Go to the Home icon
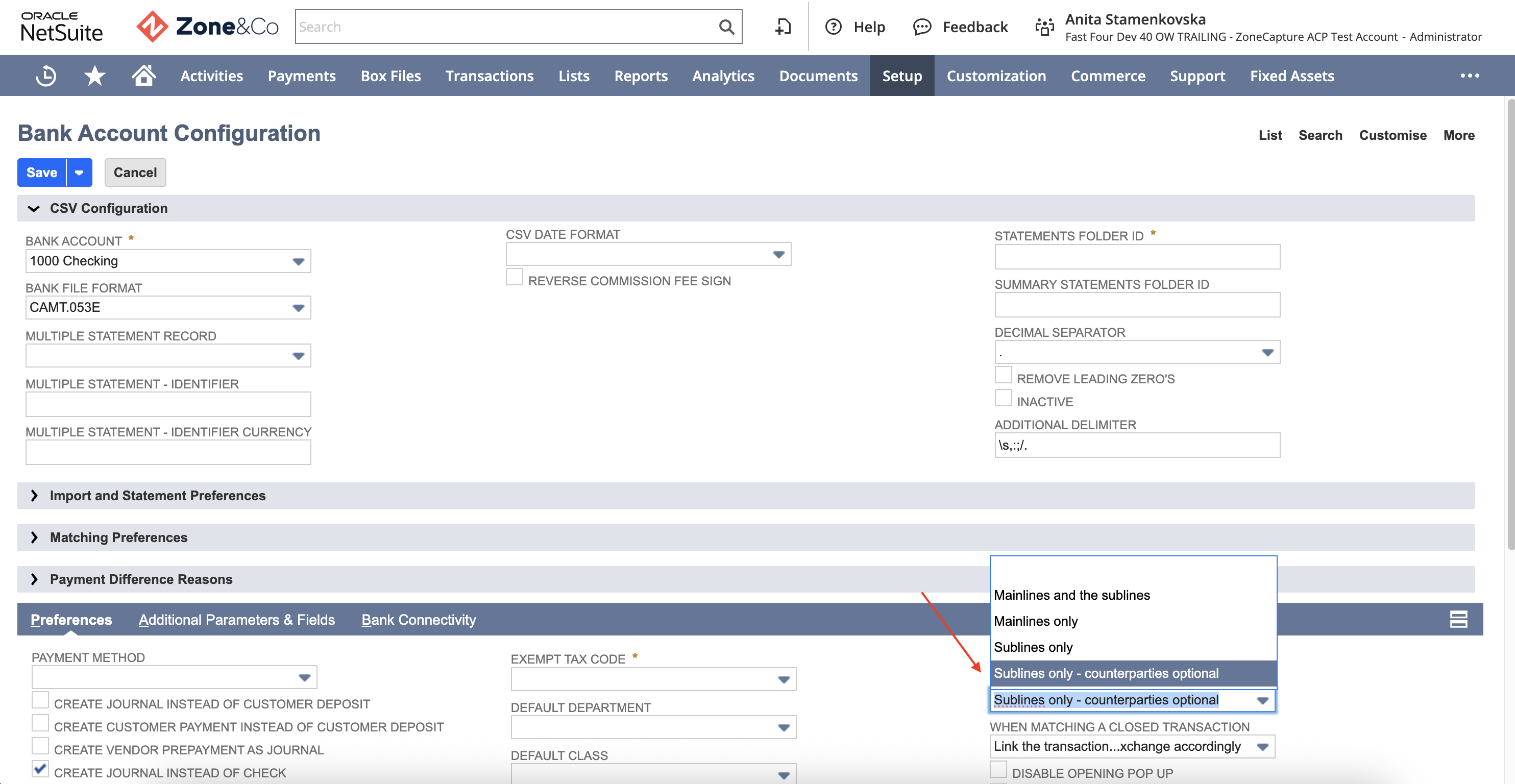This screenshot has width=1515, height=784. click(143, 75)
